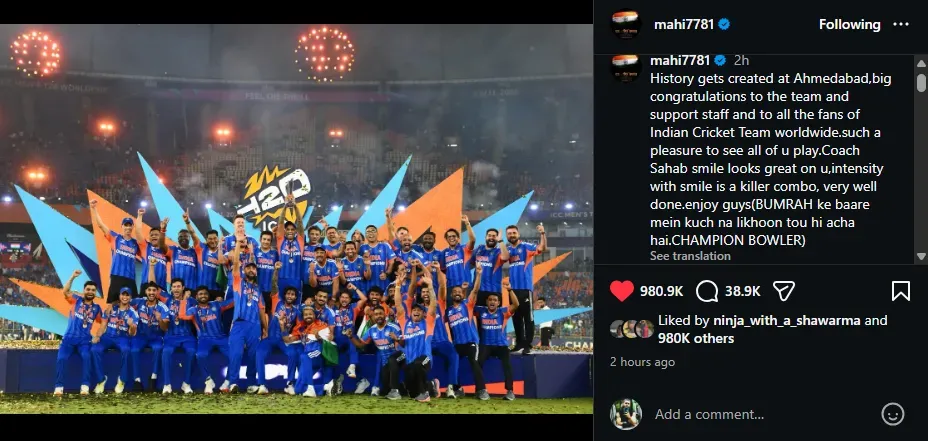
Task: Click See translation under the caption
Action: (690, 256)
